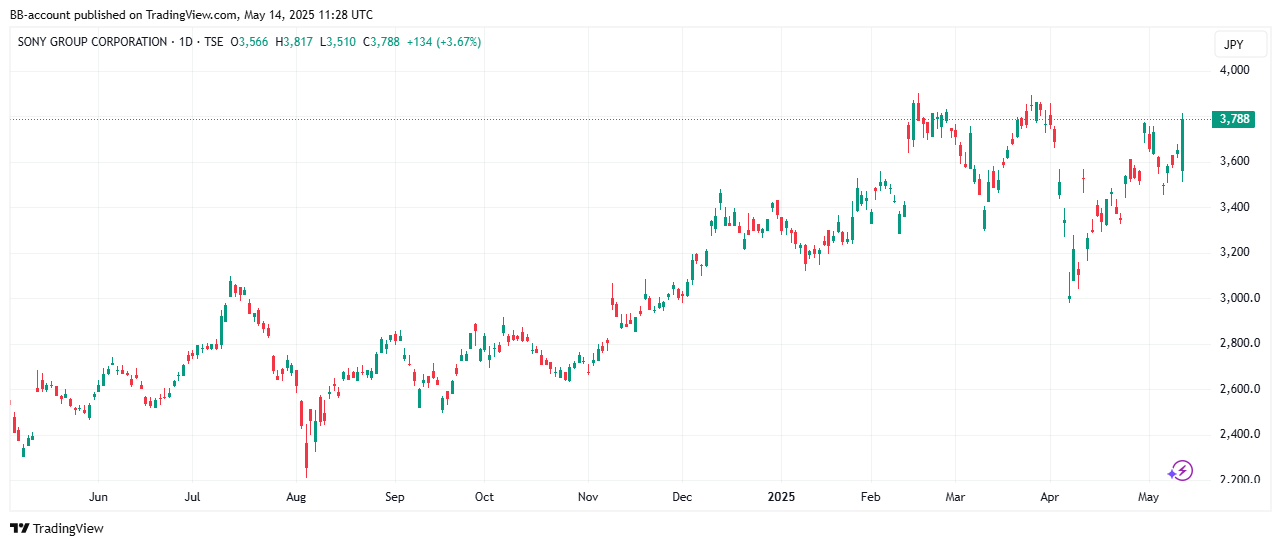Click the green 3,788 current price label
This screenshot has height=546, width=1281.
pyautogui.click(x=1231, y=119)
